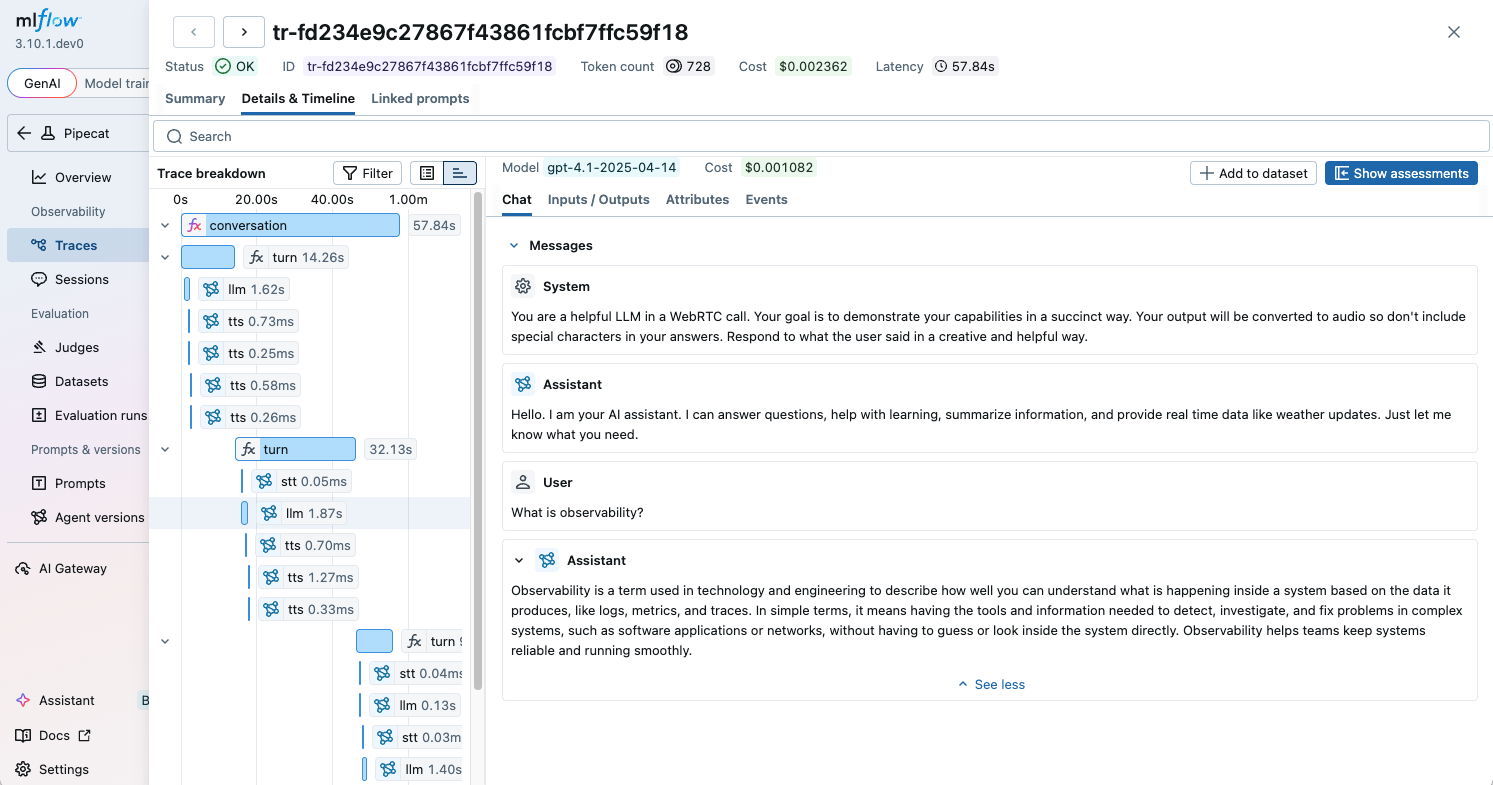Select the tts 0.73ms span icon
The image size is (1493, 785).
pos(211,321)
